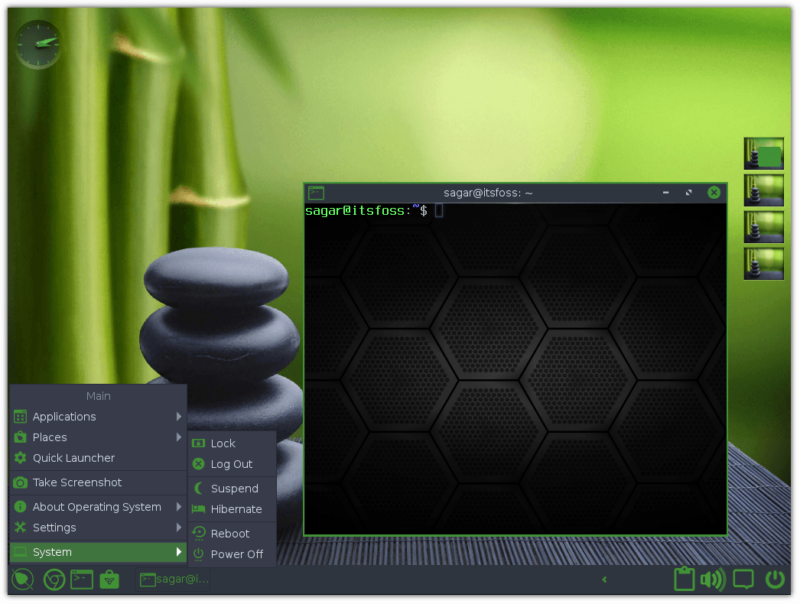Open the software installer icon in the taskbar

tap(110, 579)
